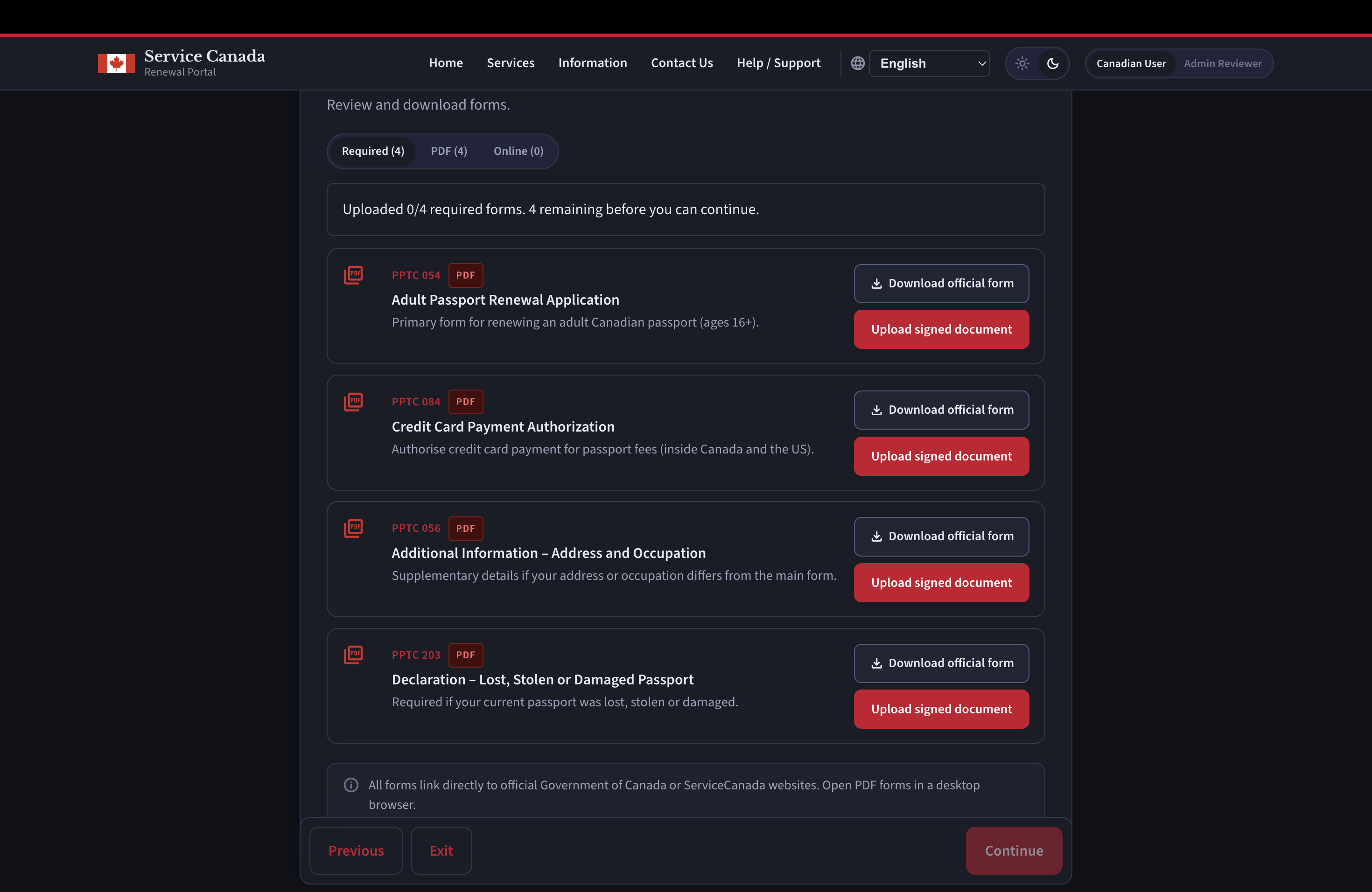The width and height of the screenshot is (1372, 892).
Task: Upload signed document for Credit Card Authorization
Action: coord(941,456)
